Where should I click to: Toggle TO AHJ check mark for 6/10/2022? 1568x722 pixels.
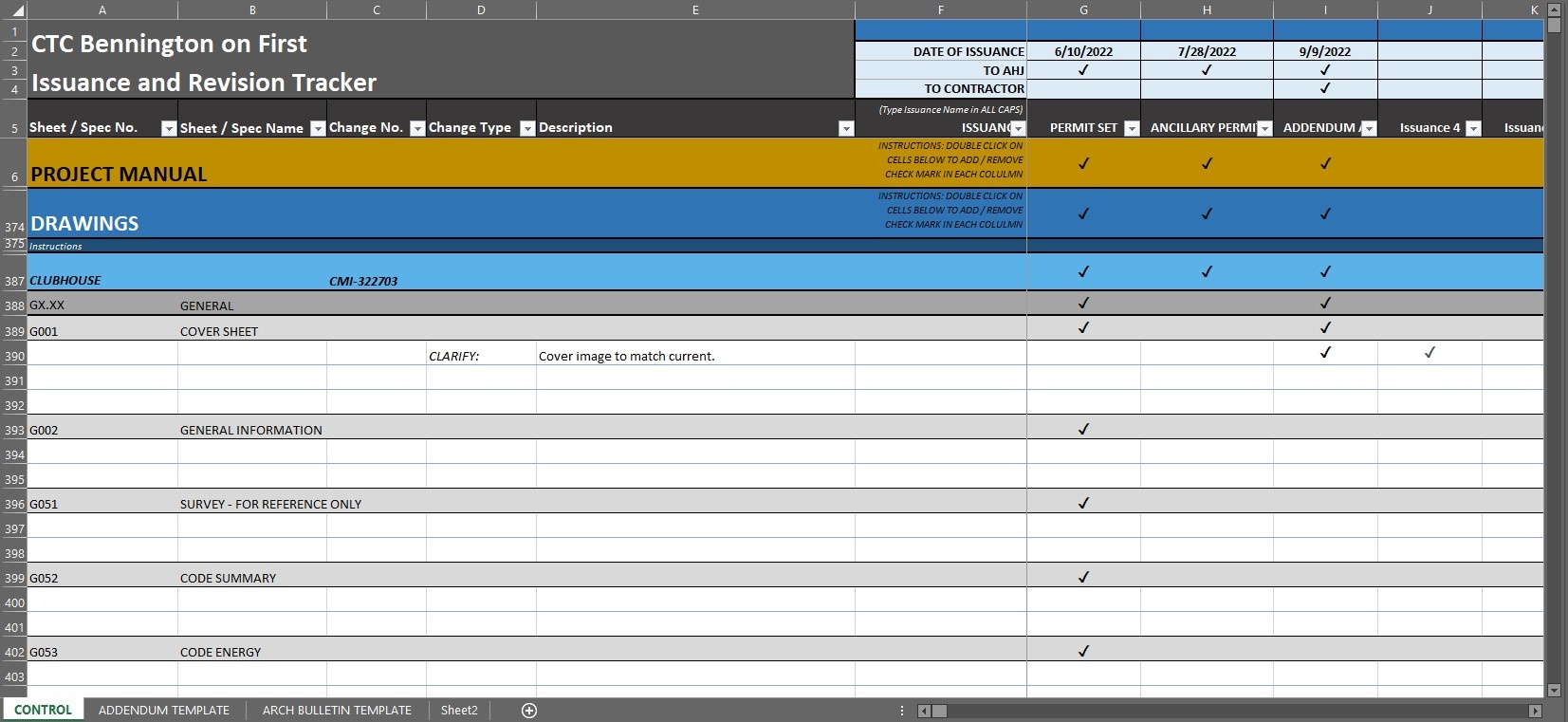click(x=1083, y=70)
